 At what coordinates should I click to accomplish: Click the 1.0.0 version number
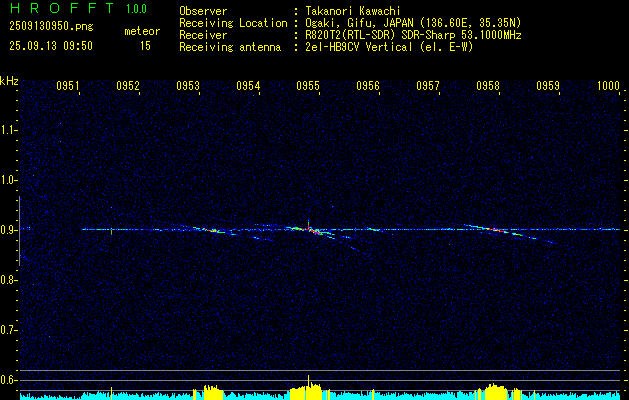136,9
